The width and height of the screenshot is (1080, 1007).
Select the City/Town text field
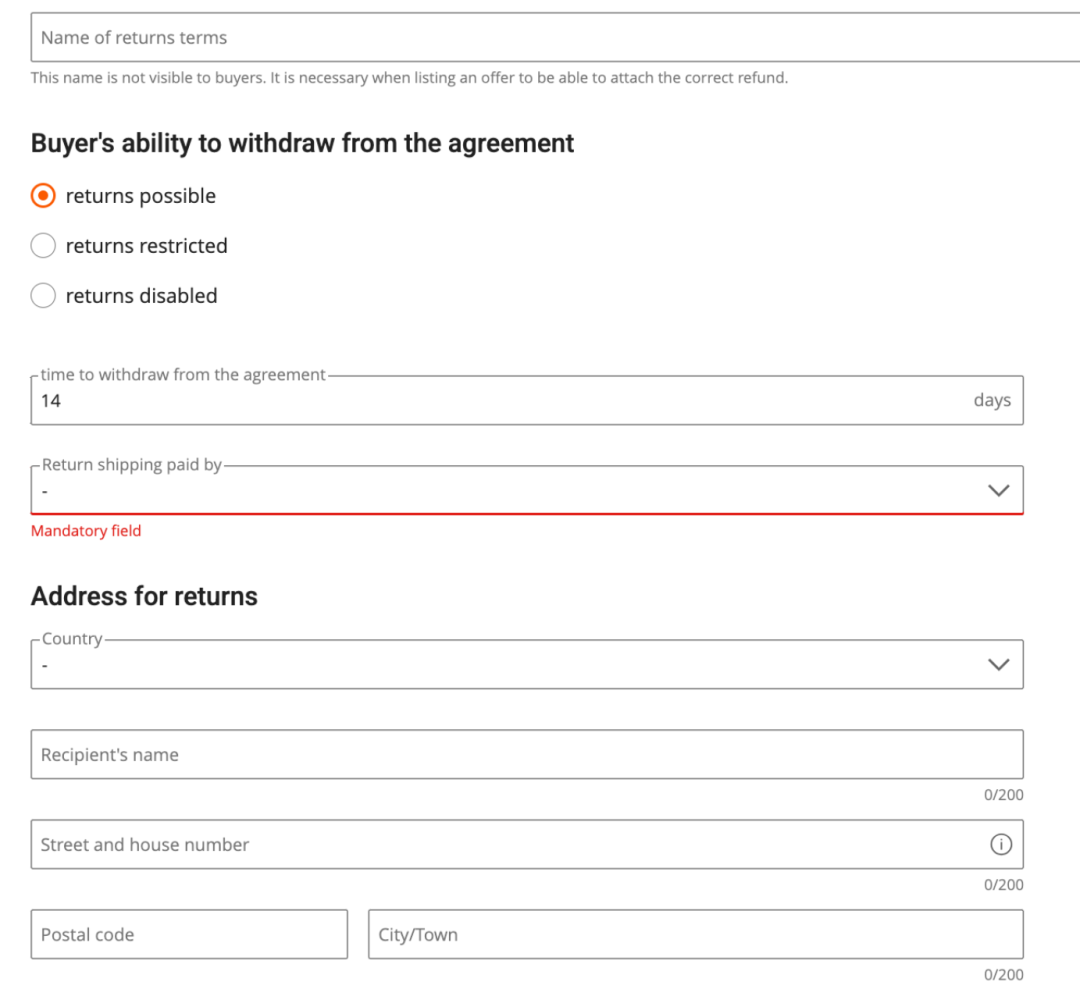[x=695, y=935]
